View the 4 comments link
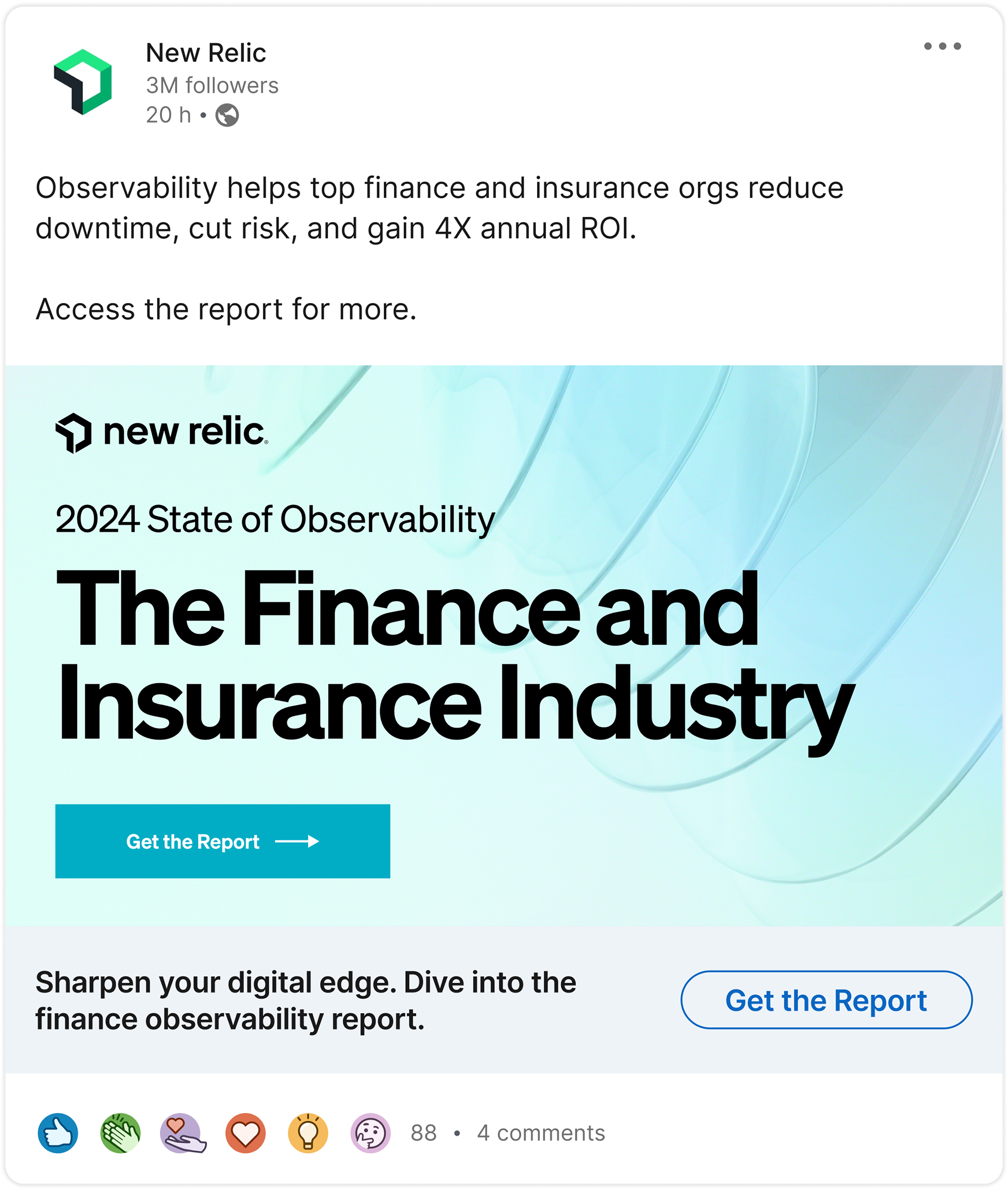This screenshot has width=1008, height=1189. [541, 1133]
